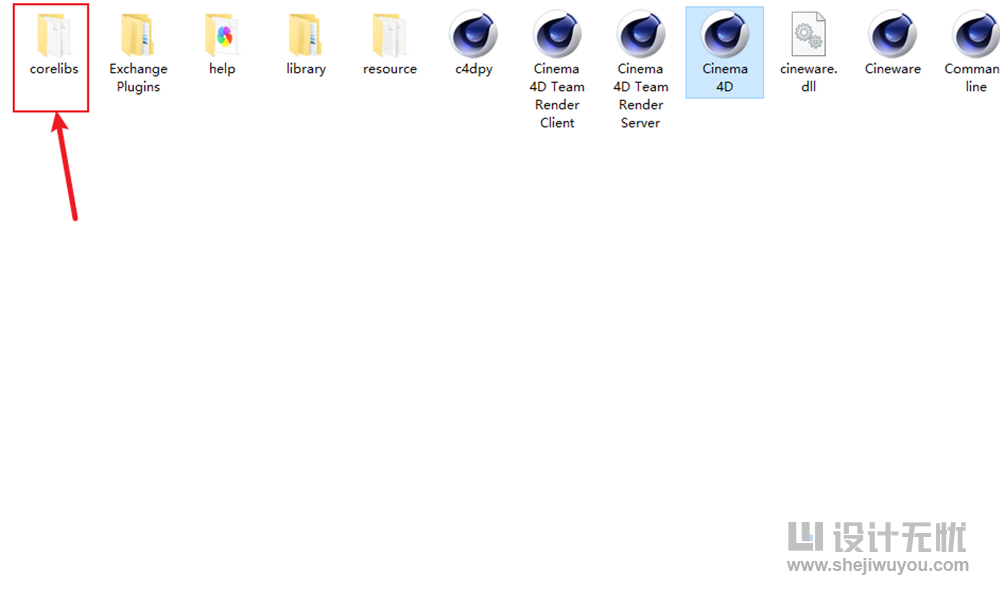Click the "help" folder name label
The image size is (1000, 600).
222,69
